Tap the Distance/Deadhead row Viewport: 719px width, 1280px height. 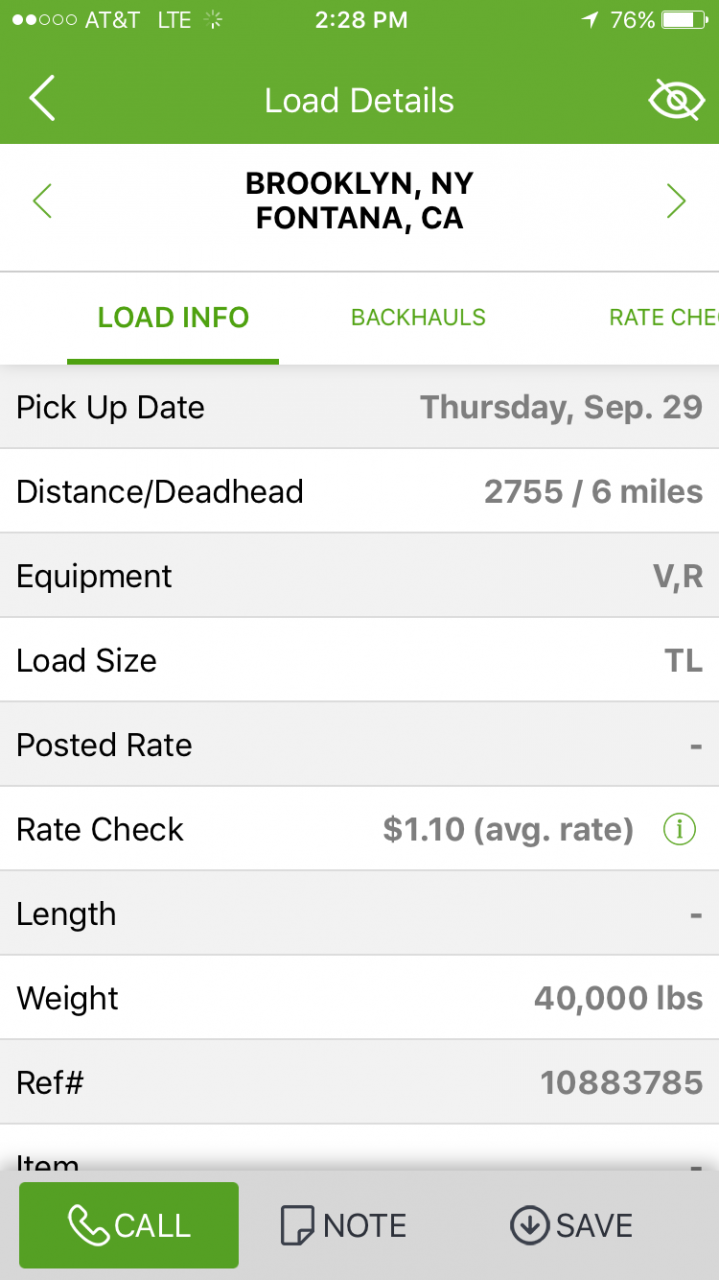pos(359,491)
